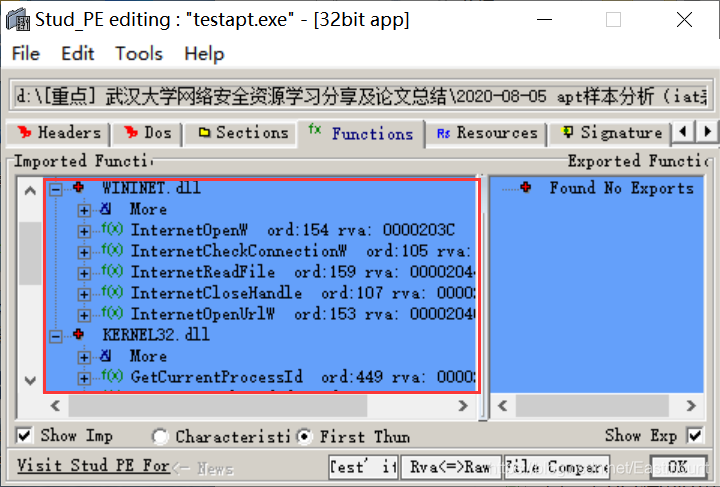720x487 pixels.
Task: Toggle the Show Exp checkbox
Action: pos(695,435)
